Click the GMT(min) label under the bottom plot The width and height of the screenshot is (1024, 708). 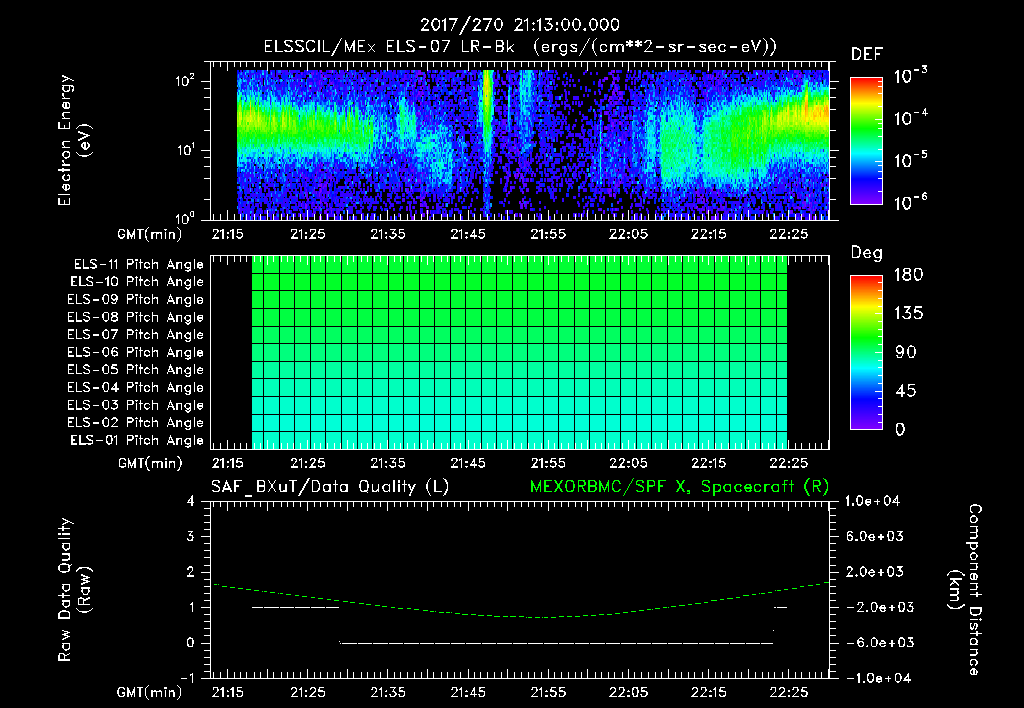click(x=150, y=692)
